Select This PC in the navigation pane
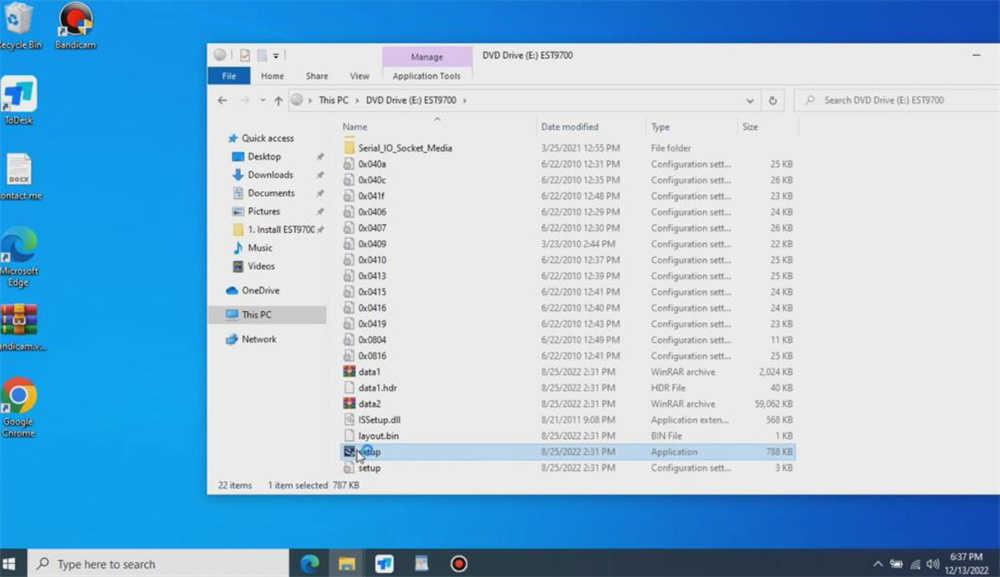Viewport: 1000px width, 577px height. tap(256, 314)
